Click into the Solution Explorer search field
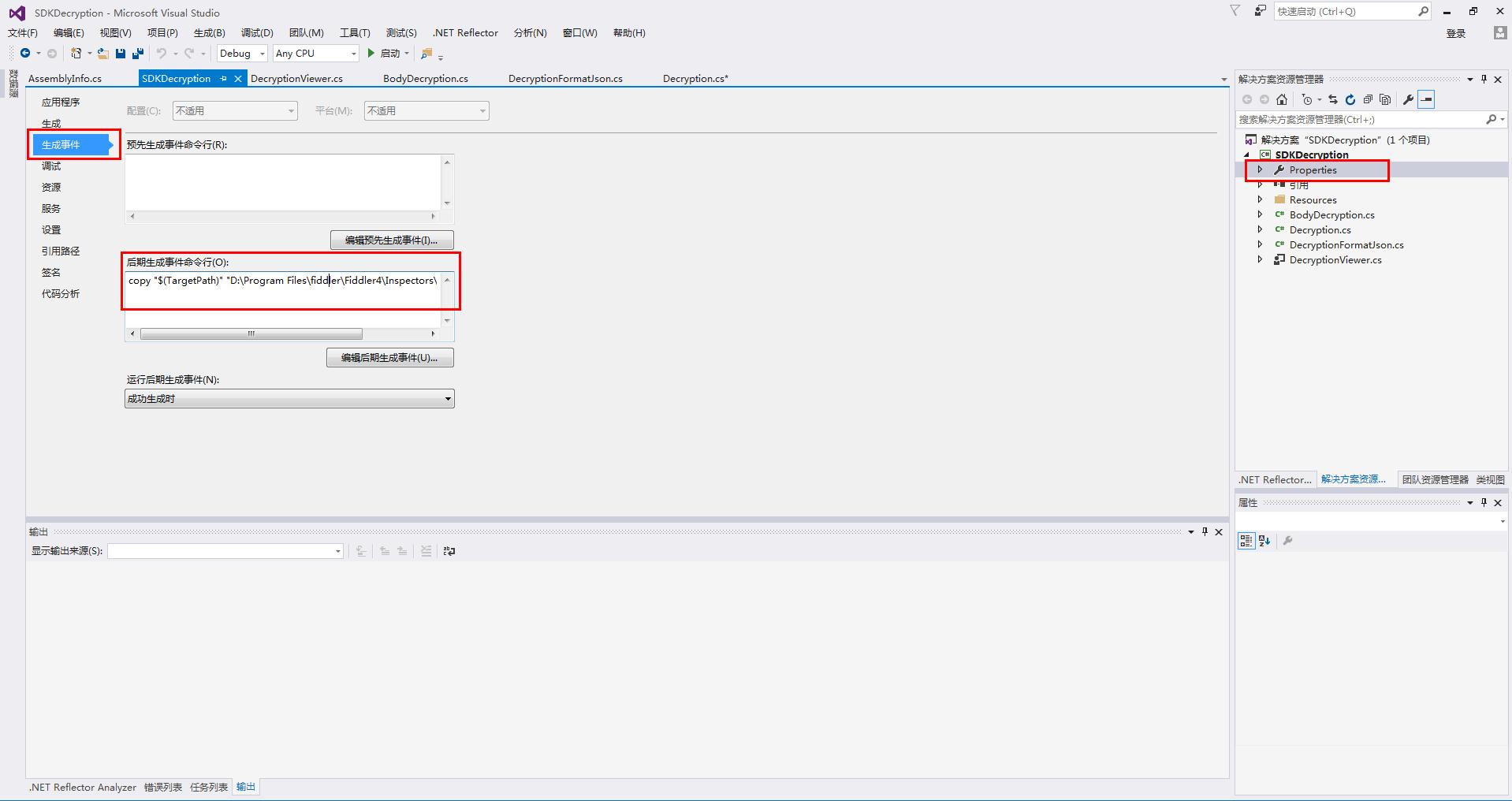Image resolution: width=1512 pixels, height=801 pixels. [1360, 120]
